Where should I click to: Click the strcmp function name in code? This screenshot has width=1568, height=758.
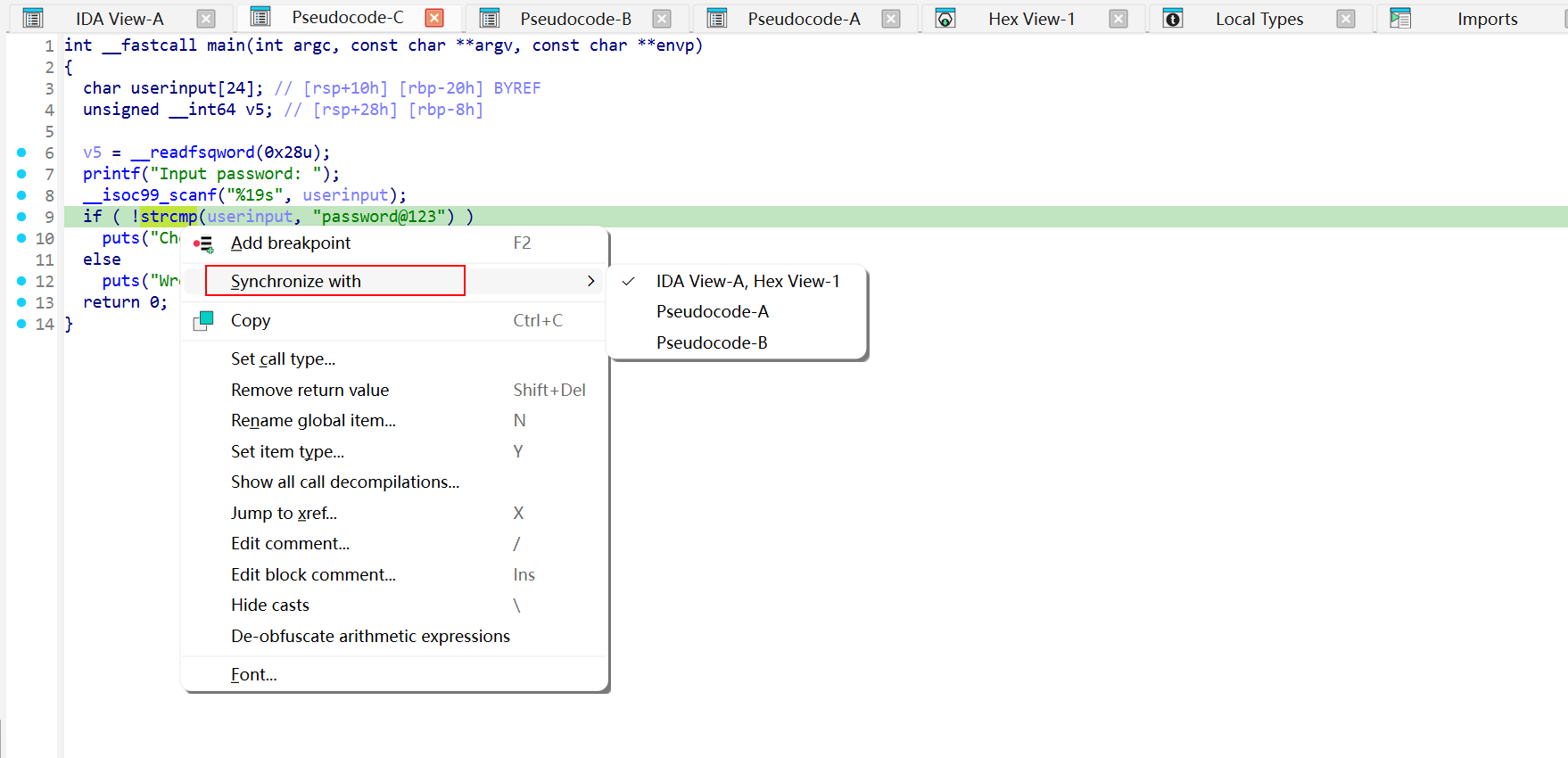(x=169, y=217)
